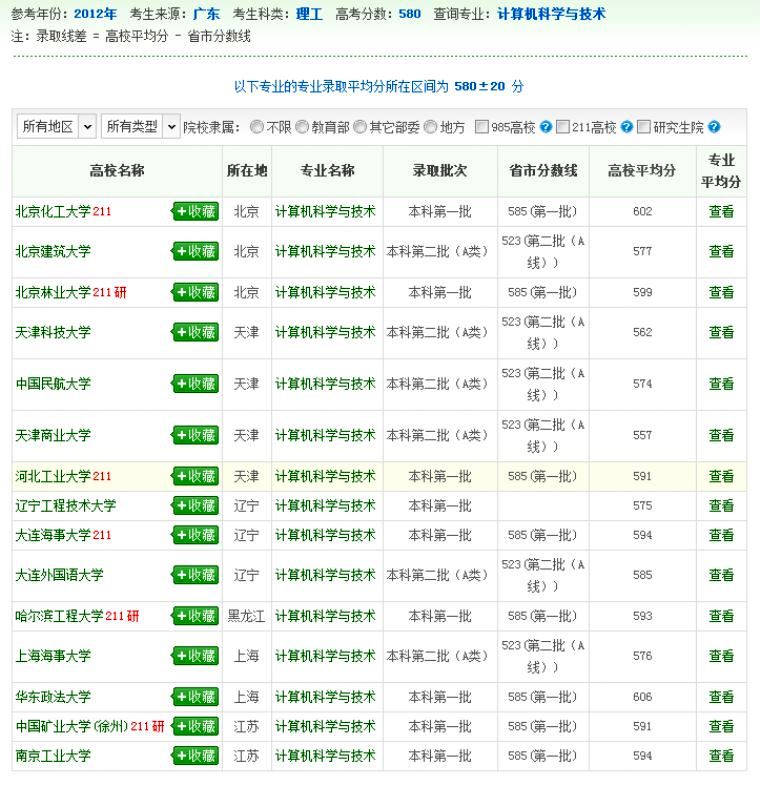Open 上海海事大学 school link
The image size is (760, 785).
point(53,655)
